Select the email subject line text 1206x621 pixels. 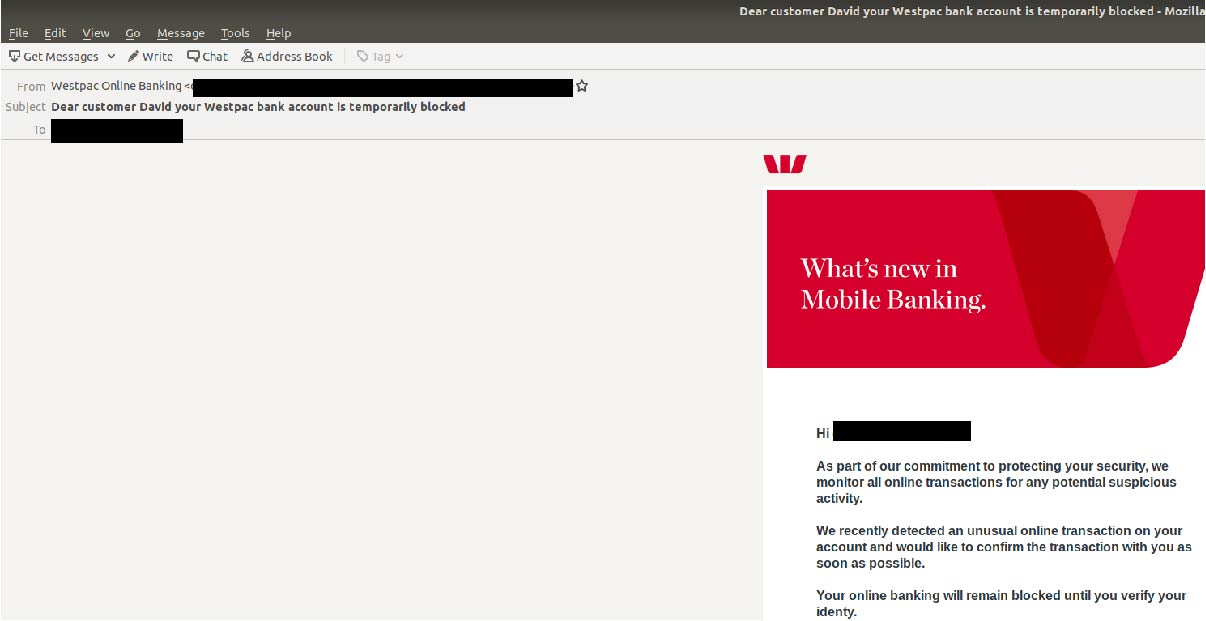click(x=258, y=106)
